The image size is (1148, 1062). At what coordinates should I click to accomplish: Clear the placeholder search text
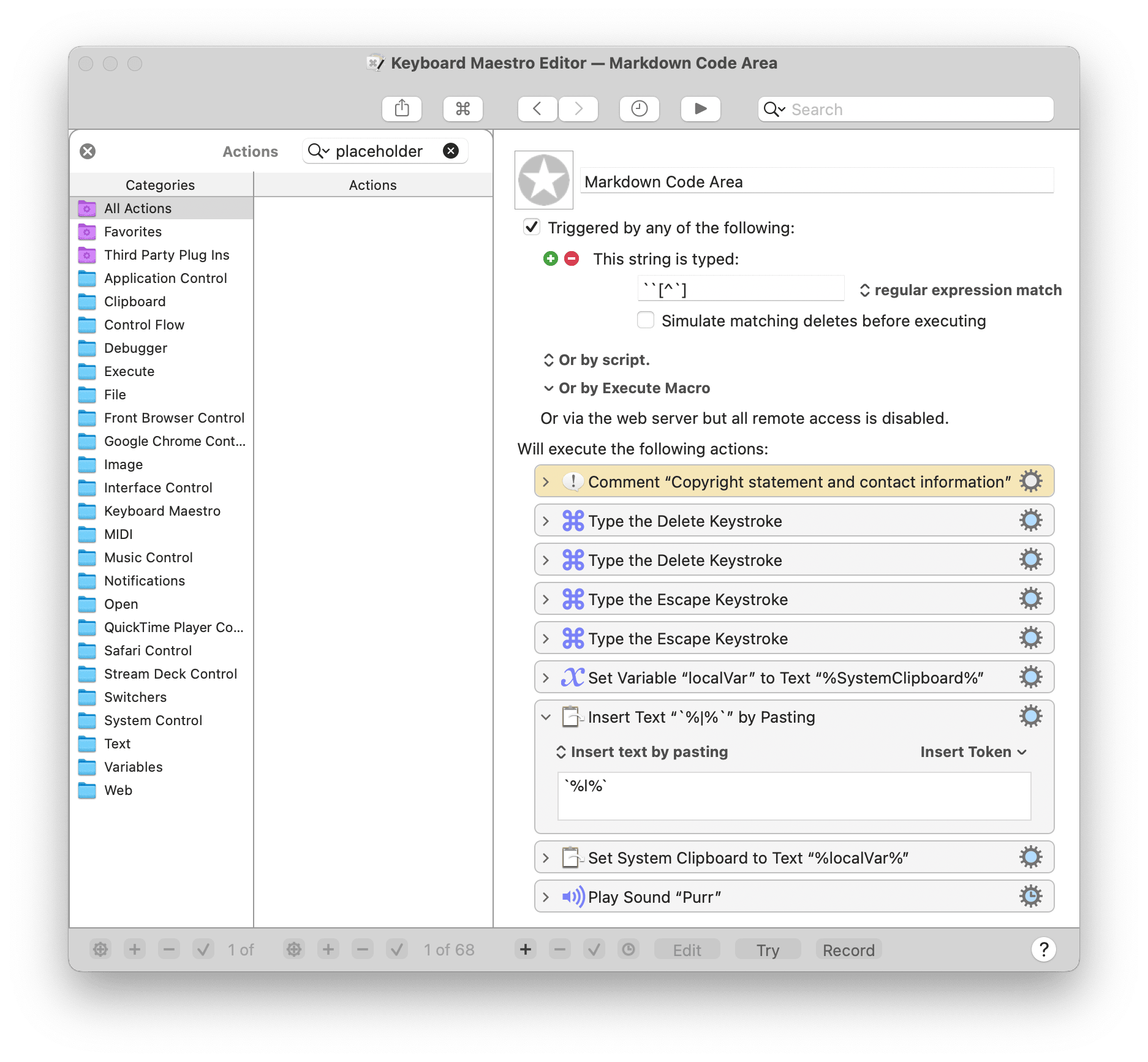tap(451, 151)
